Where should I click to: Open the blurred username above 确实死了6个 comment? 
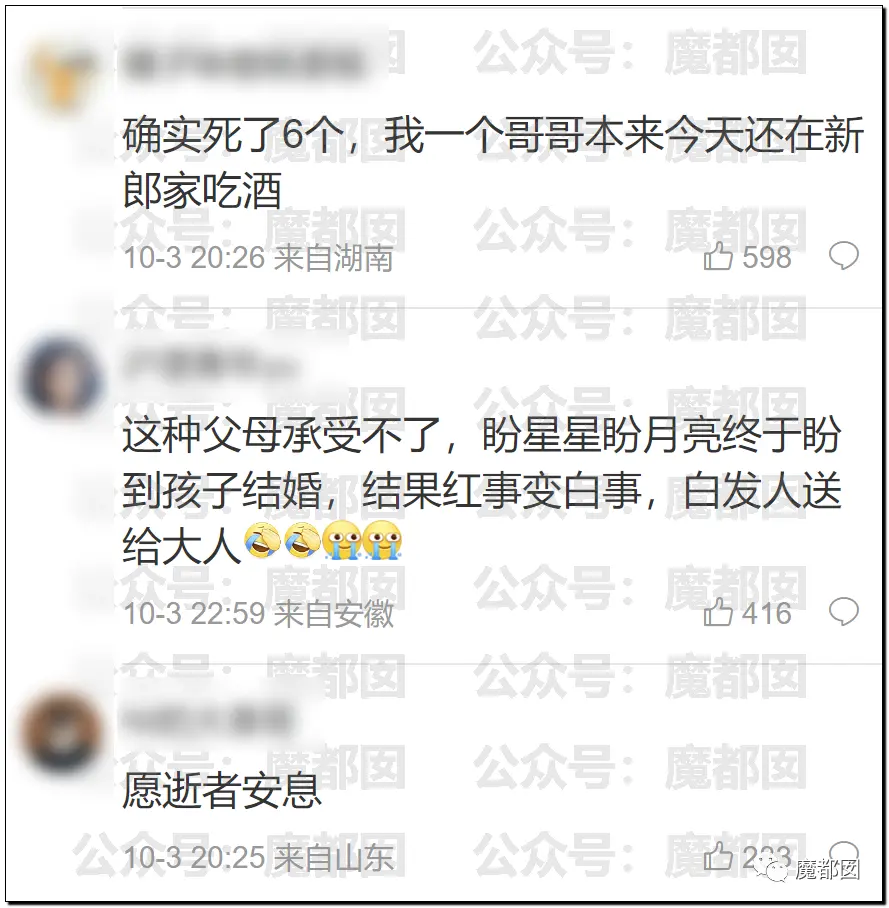click(x=243, y=63)
